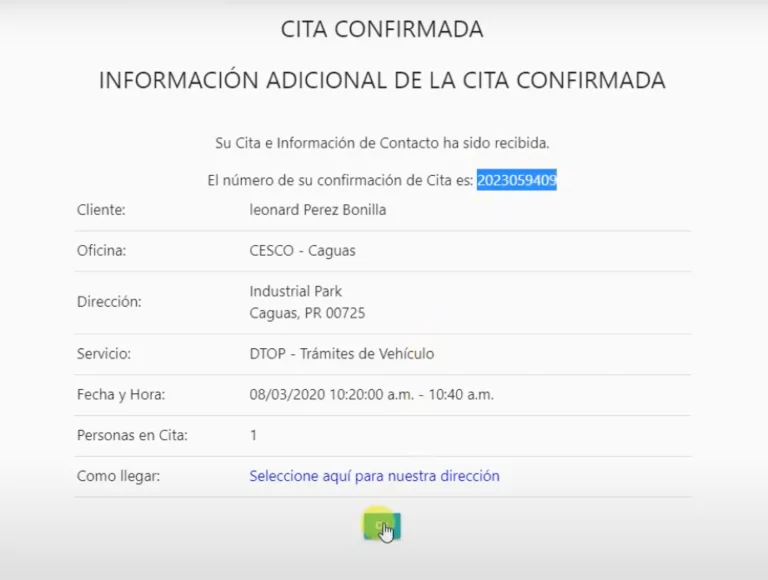Open the 'Seleccione aquí para nuestra dirección' link
This screenshot has height=580, width=768.
point(374,476)
